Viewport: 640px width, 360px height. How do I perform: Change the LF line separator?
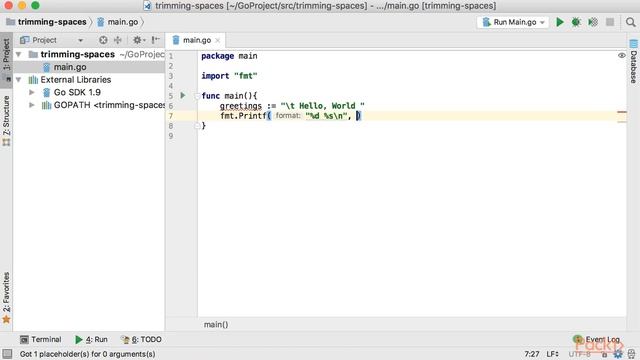552,354
